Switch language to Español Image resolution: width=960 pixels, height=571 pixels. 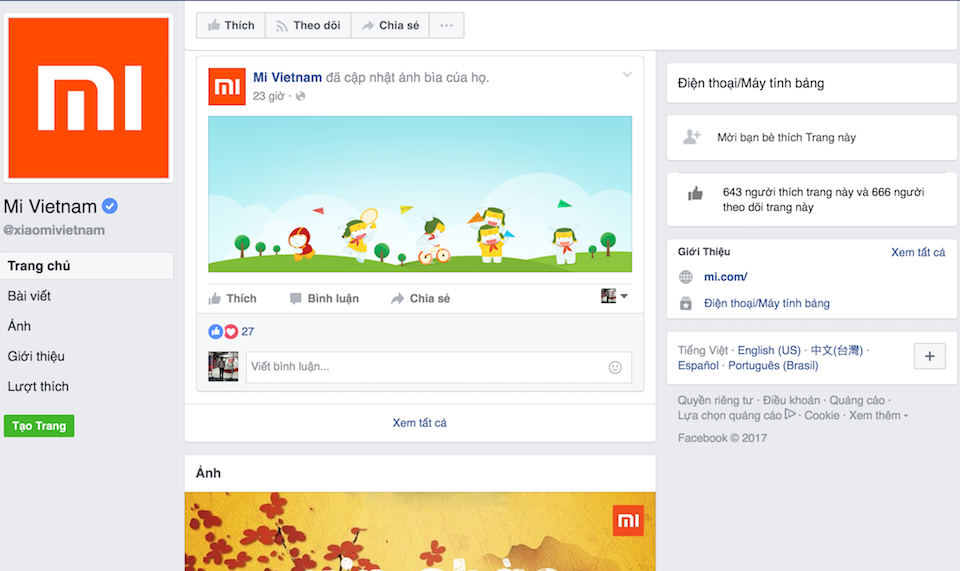[698, 365]
